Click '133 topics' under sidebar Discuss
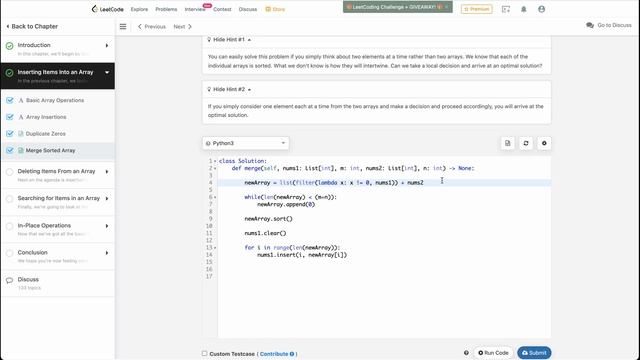Viewport: 640px width, 360px height. (x=29, y=288)
